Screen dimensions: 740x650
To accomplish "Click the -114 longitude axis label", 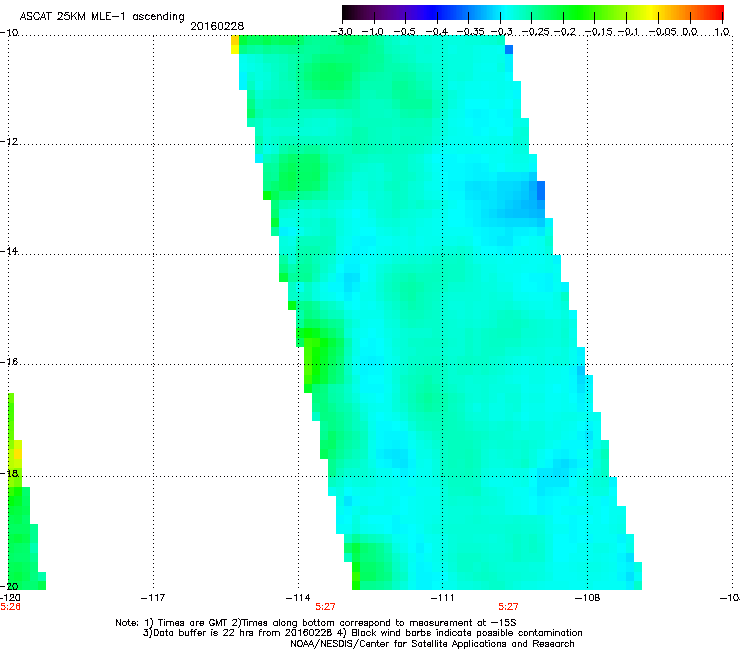I will pyautogui.click(x=298, y=598).
